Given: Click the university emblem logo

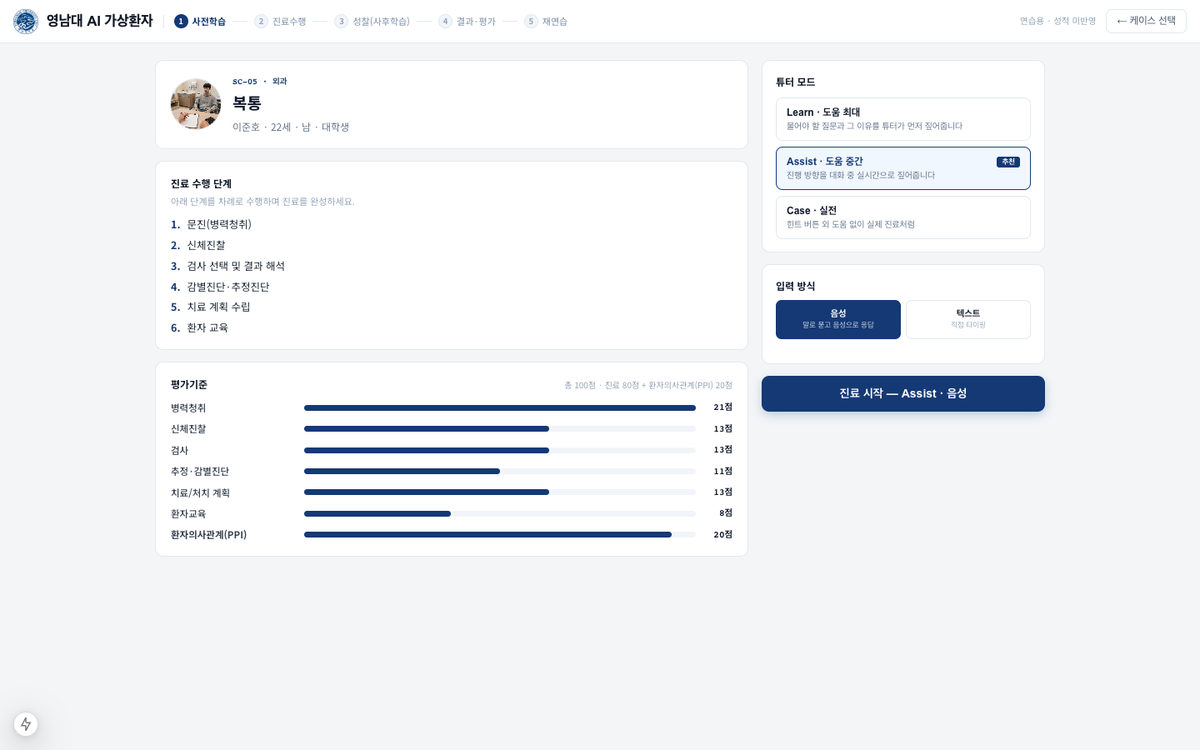Looking at the screenshot, I should click(26, 21).
